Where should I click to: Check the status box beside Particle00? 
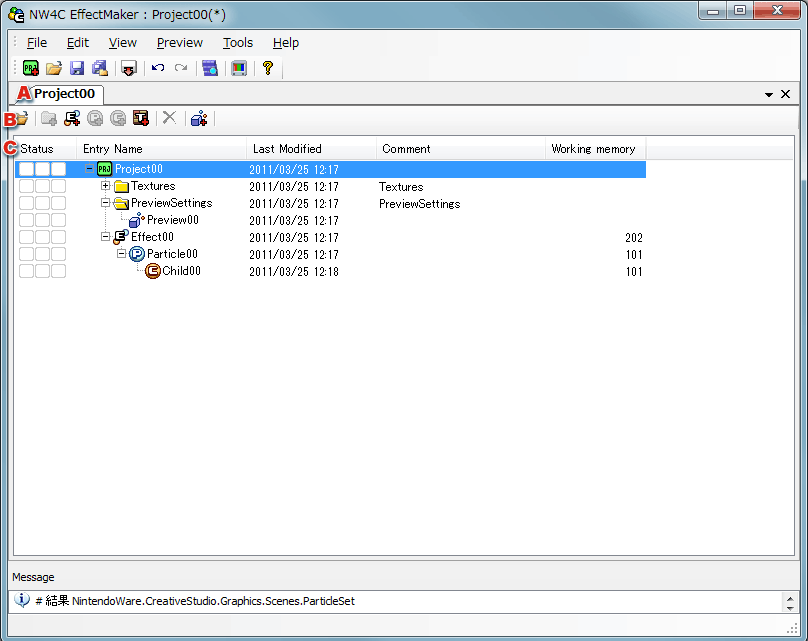[x=26, y=254]
